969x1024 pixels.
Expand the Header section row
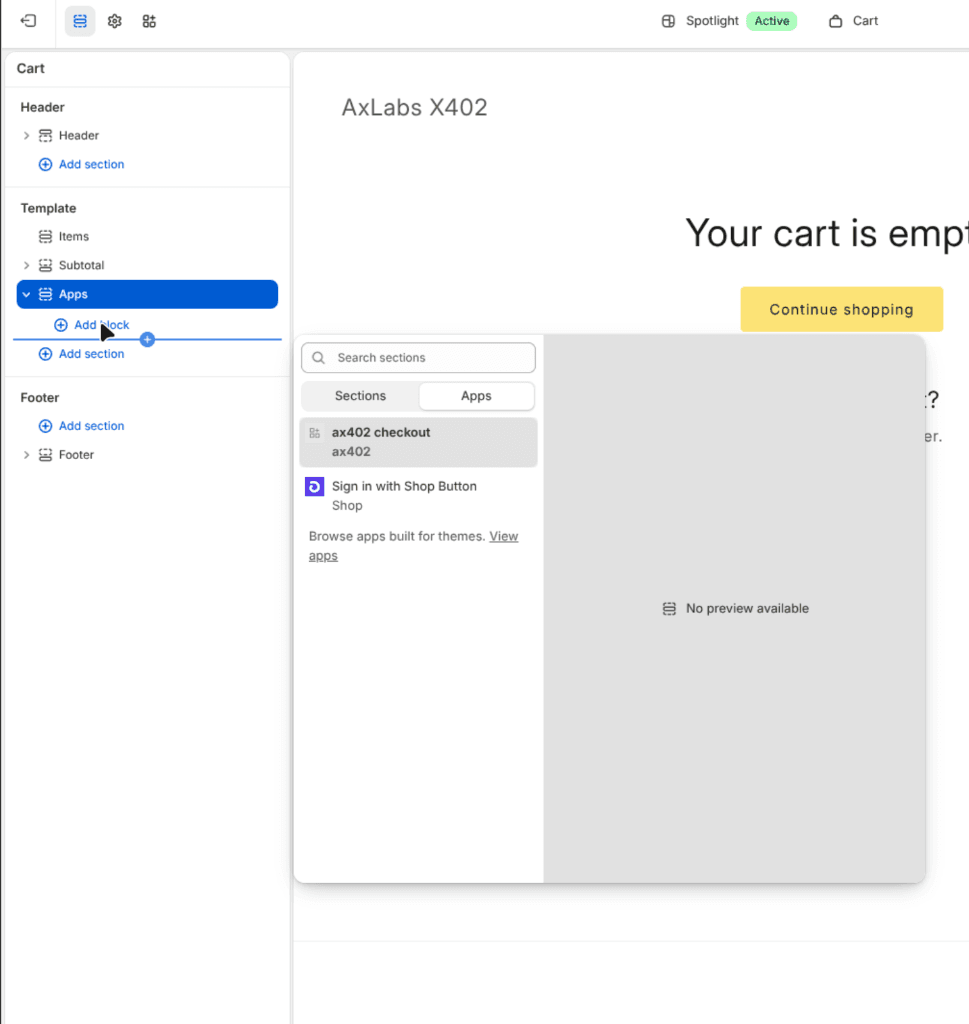26,135
